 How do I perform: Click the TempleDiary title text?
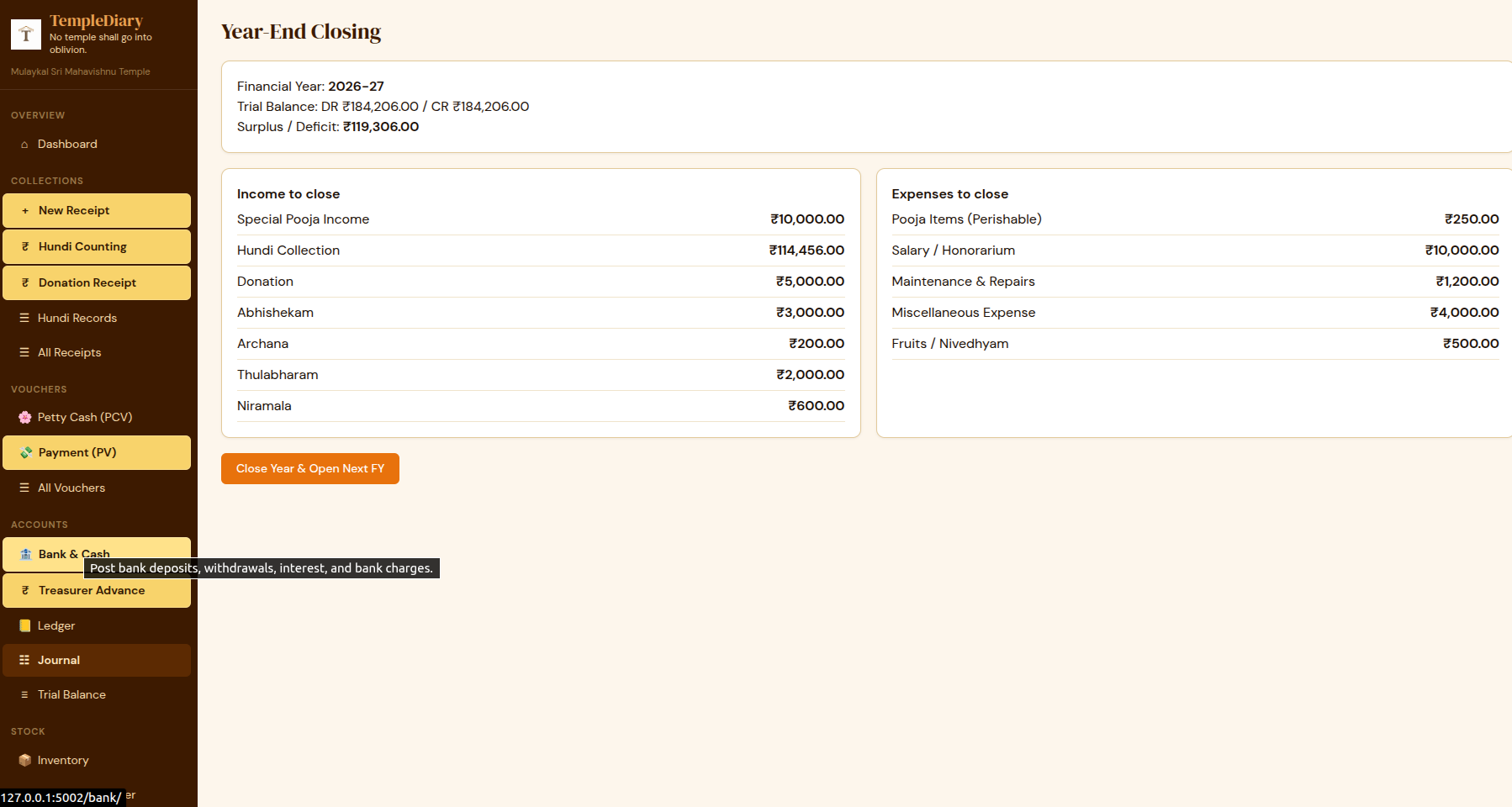pos(96,21)
